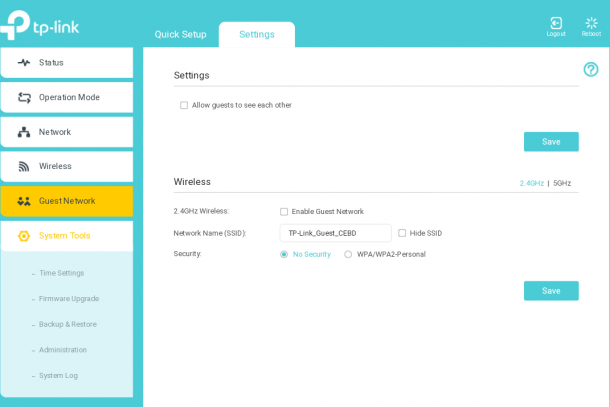Click the Logout icon
The height and width of the screenshot is (407, 610).
[x=556, y=23]
